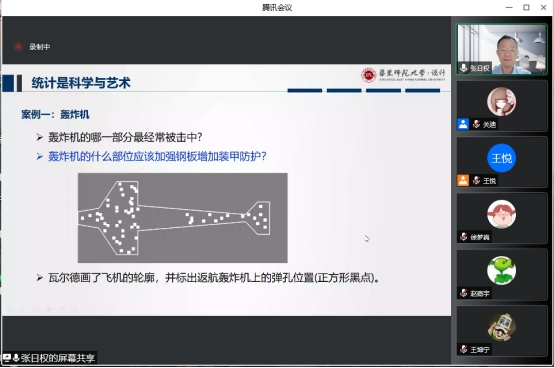Click the 录制中 recording status label

tap(40, 47)
